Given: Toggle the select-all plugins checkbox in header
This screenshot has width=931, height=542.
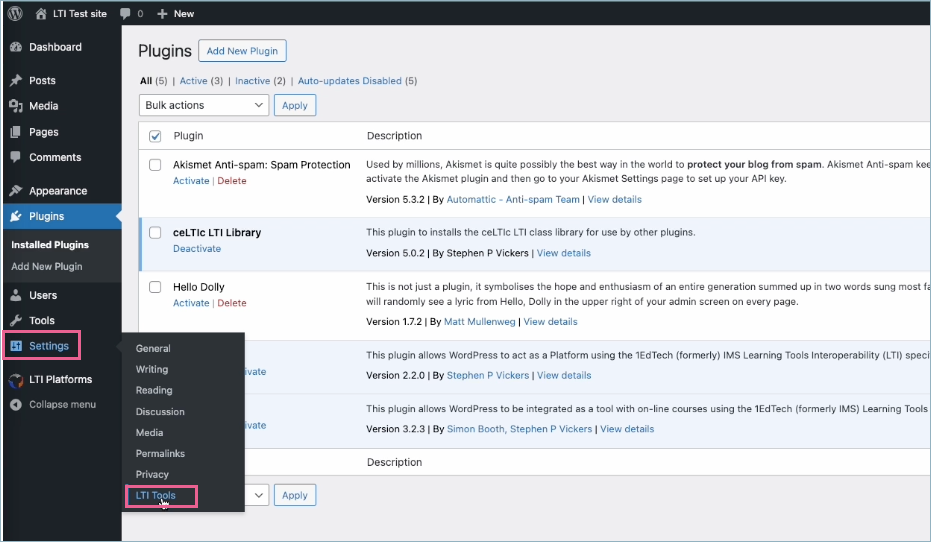Looking at the screenshot, I should (x=155, y=136).
